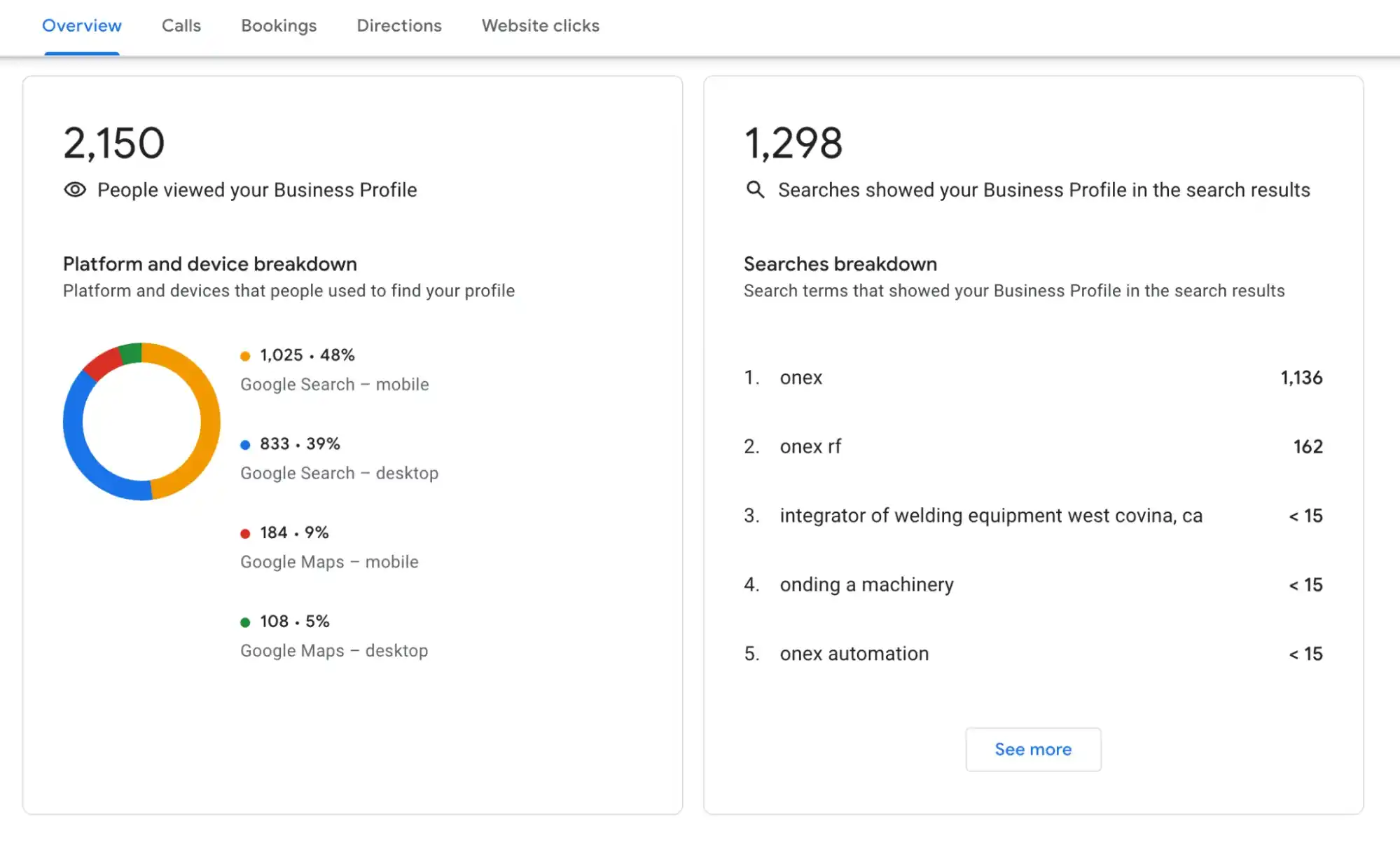Click the '184 · 9%' value

294,533
